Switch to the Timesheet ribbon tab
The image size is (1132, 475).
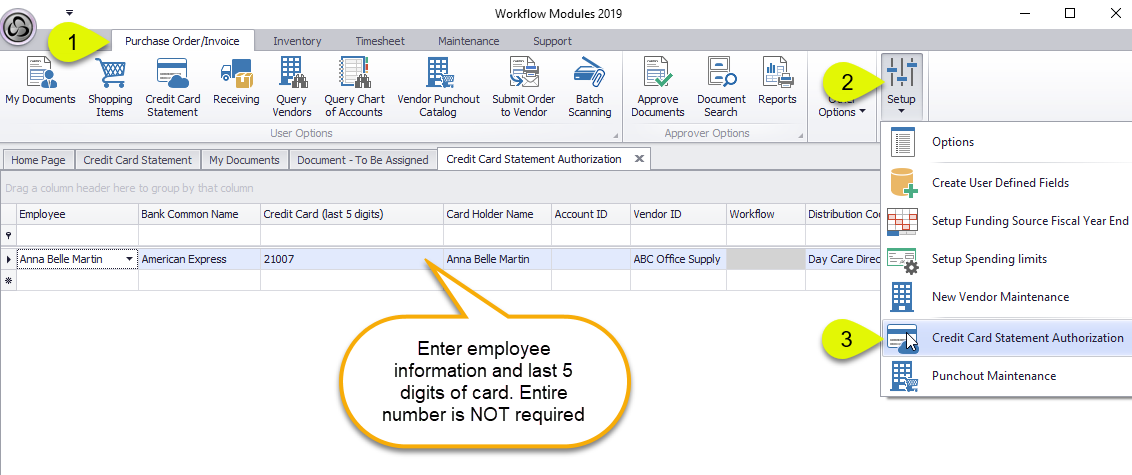click(x=379, y=41)
